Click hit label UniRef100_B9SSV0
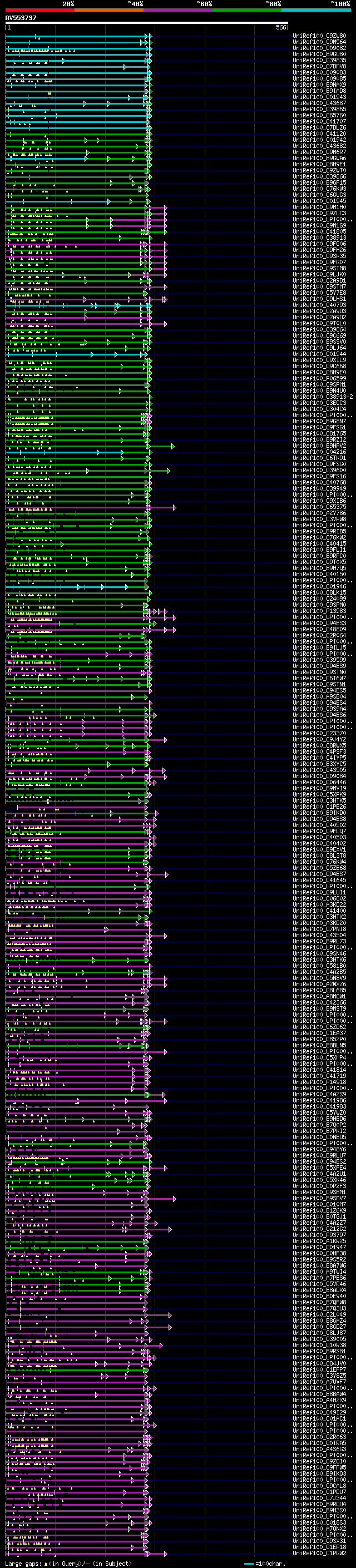Screen dimensions: 356x1568 319,342
